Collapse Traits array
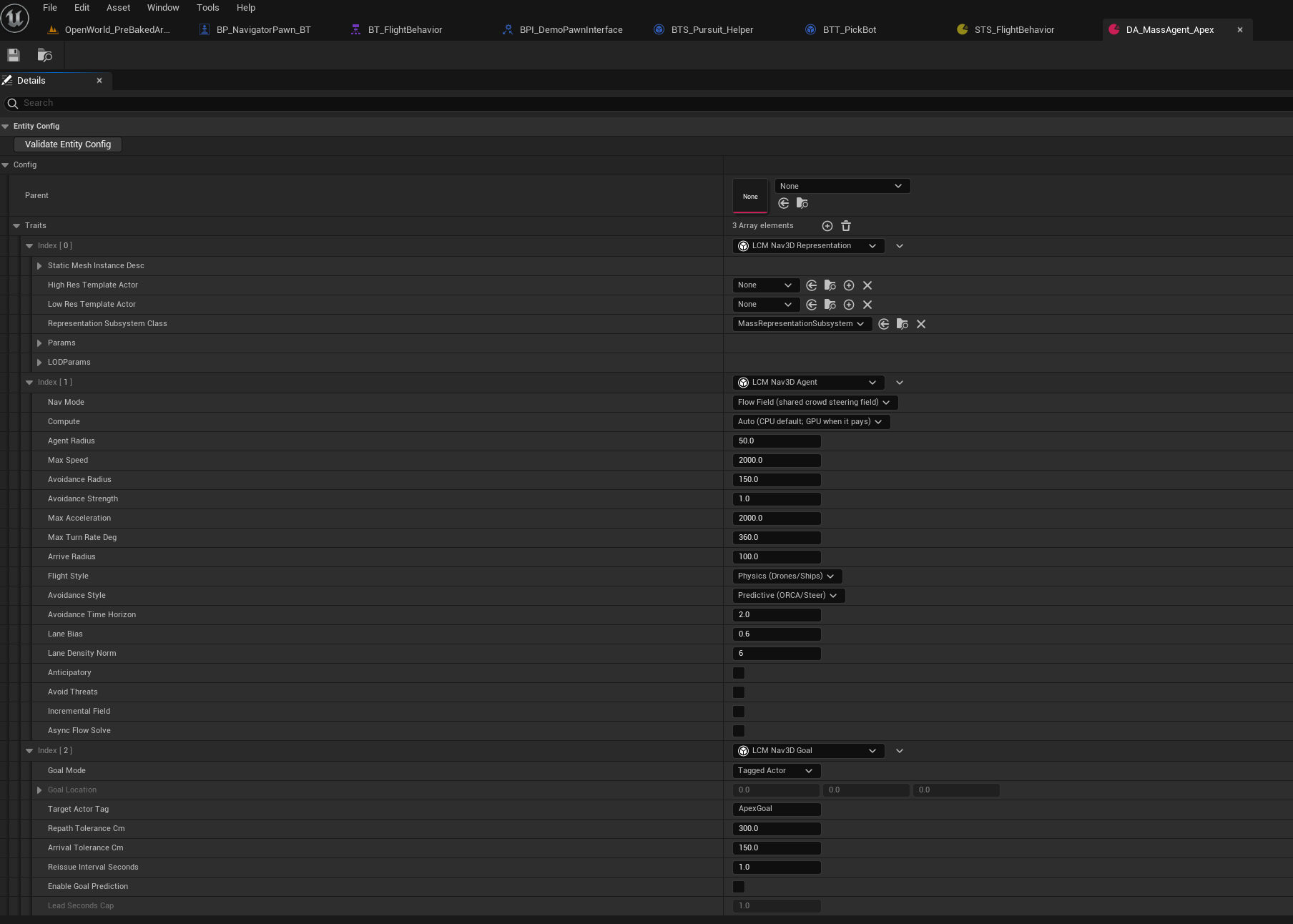 (16, 226)
